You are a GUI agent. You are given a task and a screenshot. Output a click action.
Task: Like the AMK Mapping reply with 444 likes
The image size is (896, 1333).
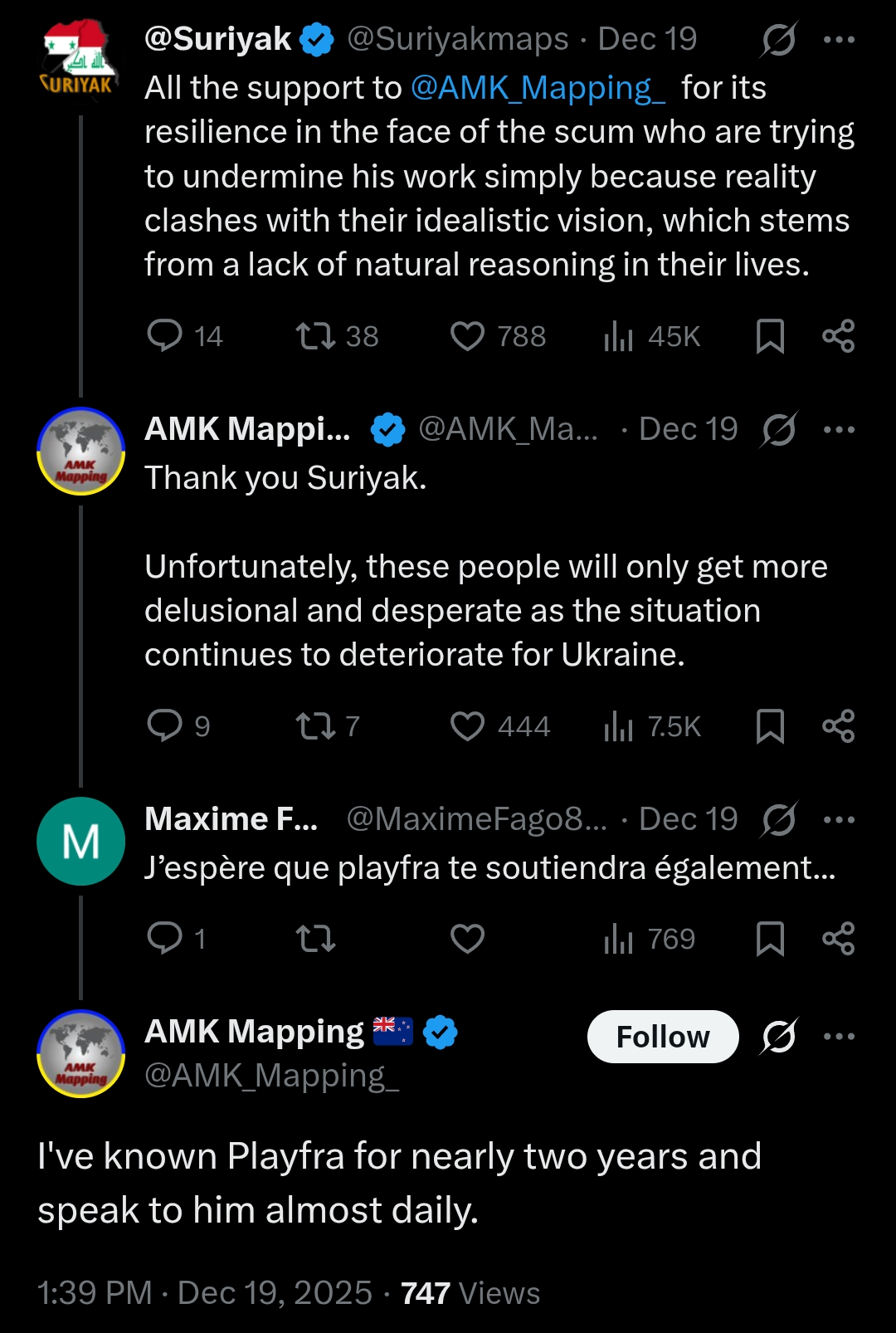tap(467, 726)
